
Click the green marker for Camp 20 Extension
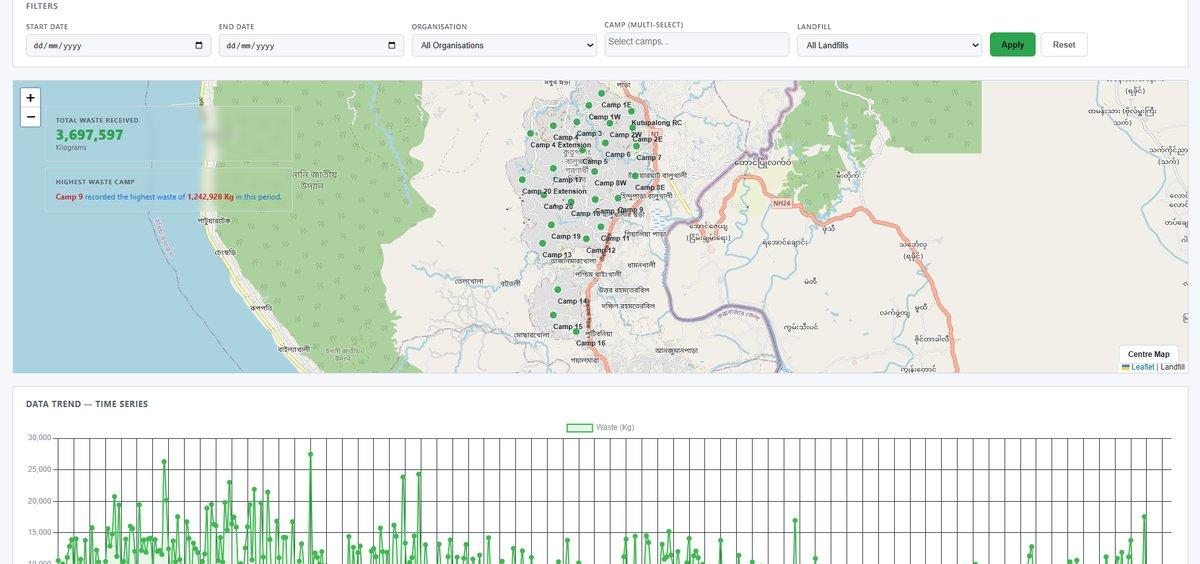click(x=522, y=179)
